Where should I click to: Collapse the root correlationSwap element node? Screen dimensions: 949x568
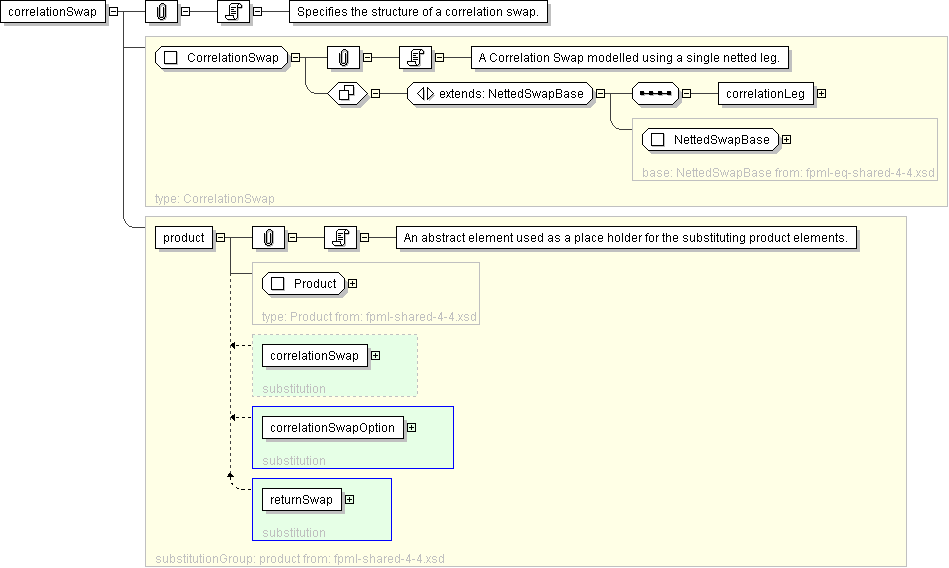click(x=113, y=12)
